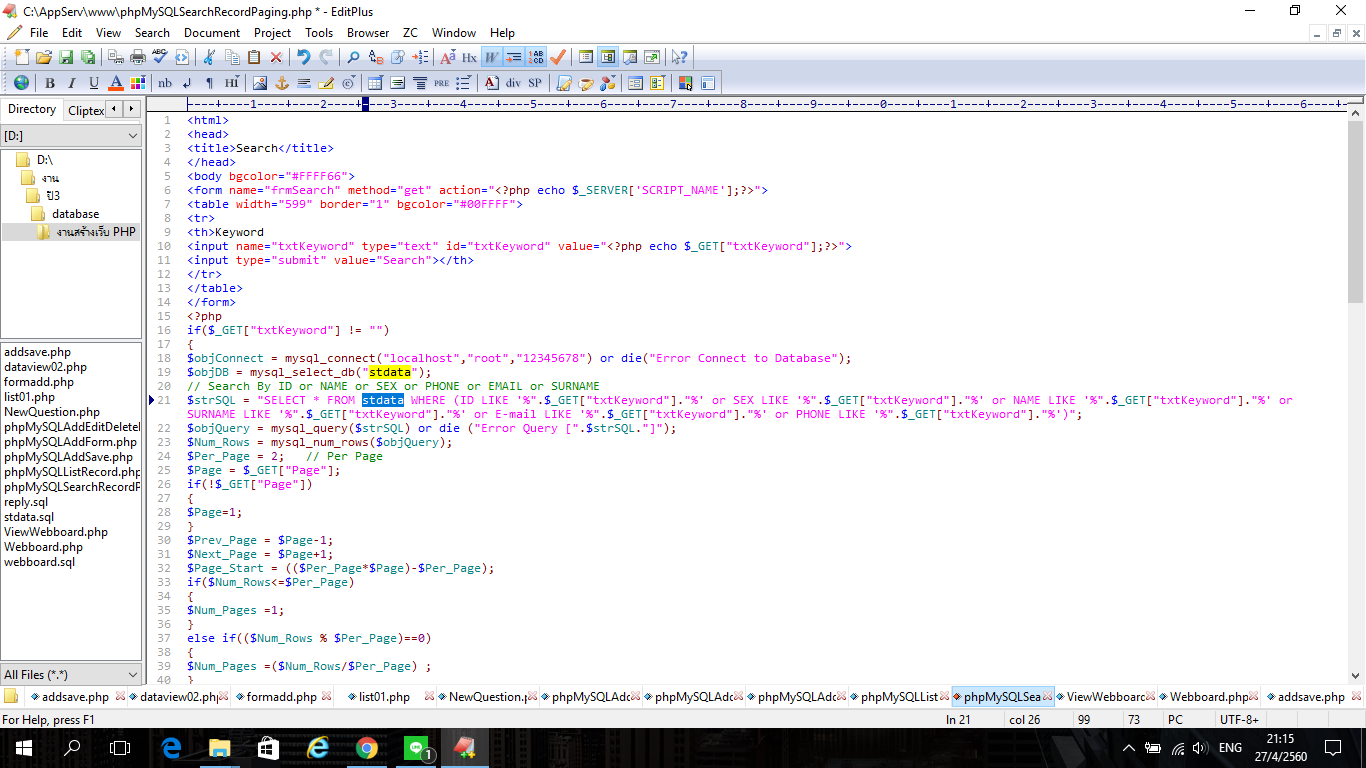Open All Files (*.*) filter dropdown
This screenshot has height=768, width=1366.
[x=71, y=675]
